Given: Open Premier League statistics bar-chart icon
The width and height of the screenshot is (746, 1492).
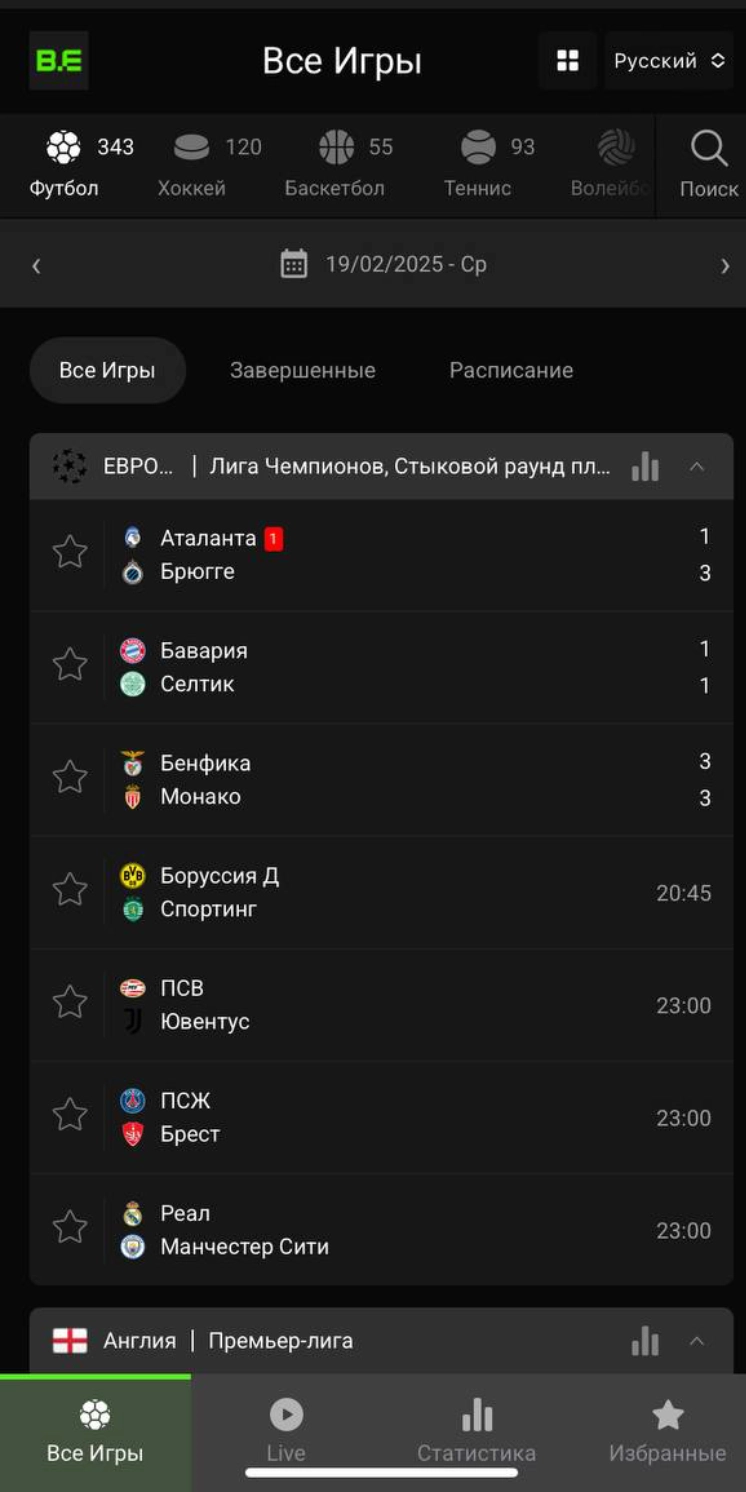Looking at the screenshot, I should (646, 1341).
